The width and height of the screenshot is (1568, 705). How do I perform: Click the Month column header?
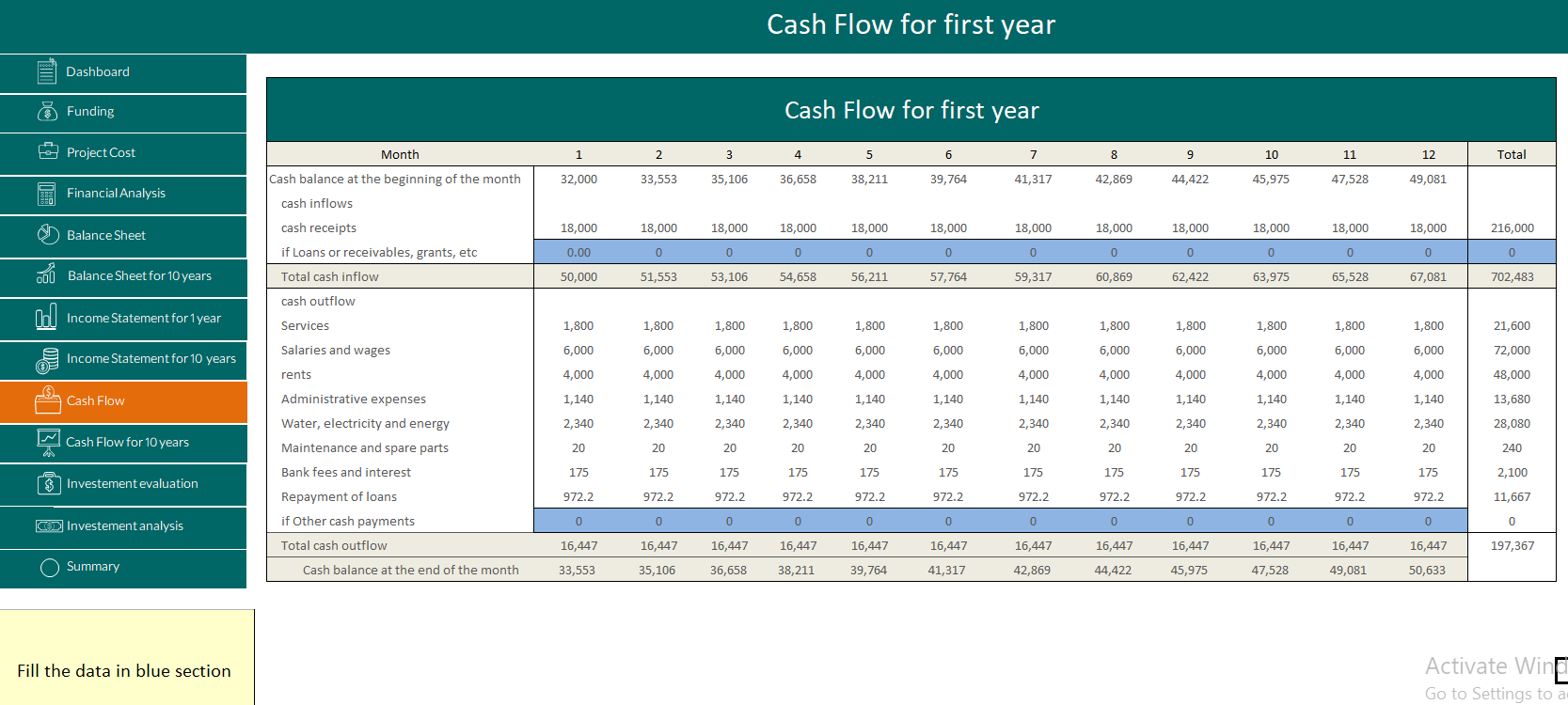pos(400,154)
